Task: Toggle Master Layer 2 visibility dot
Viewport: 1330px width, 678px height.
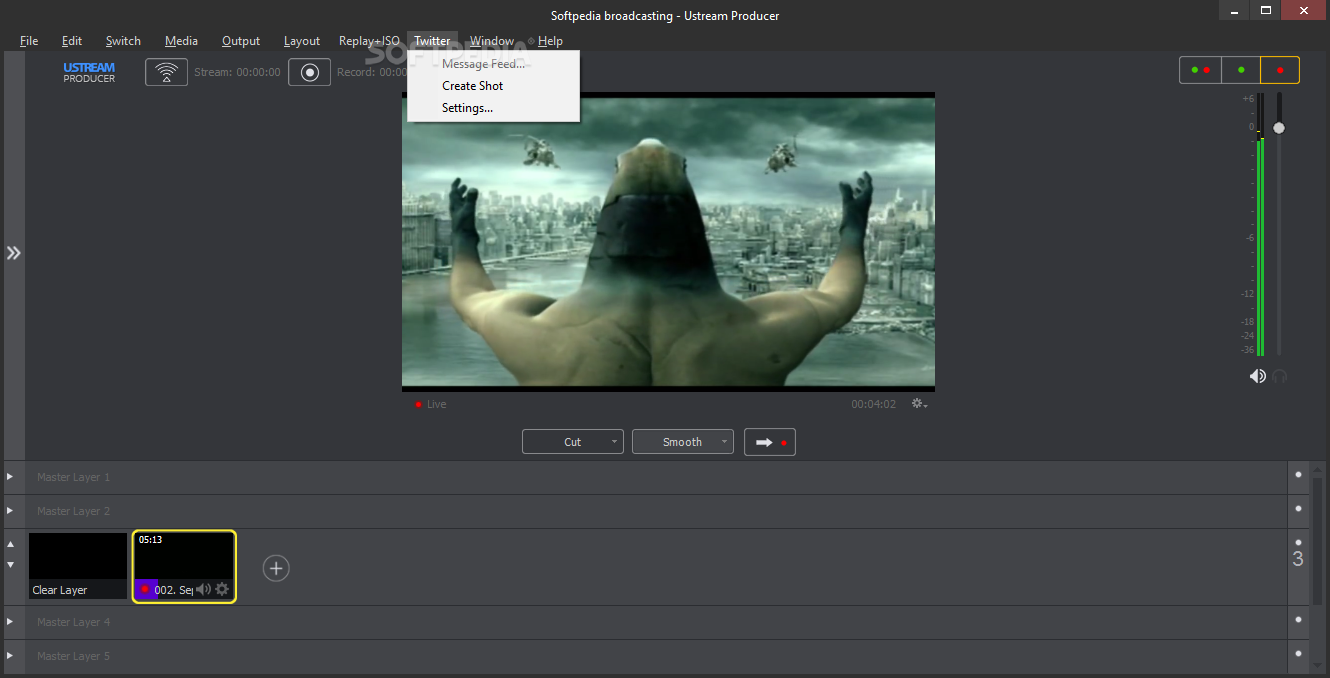Action: [1298, 510]
